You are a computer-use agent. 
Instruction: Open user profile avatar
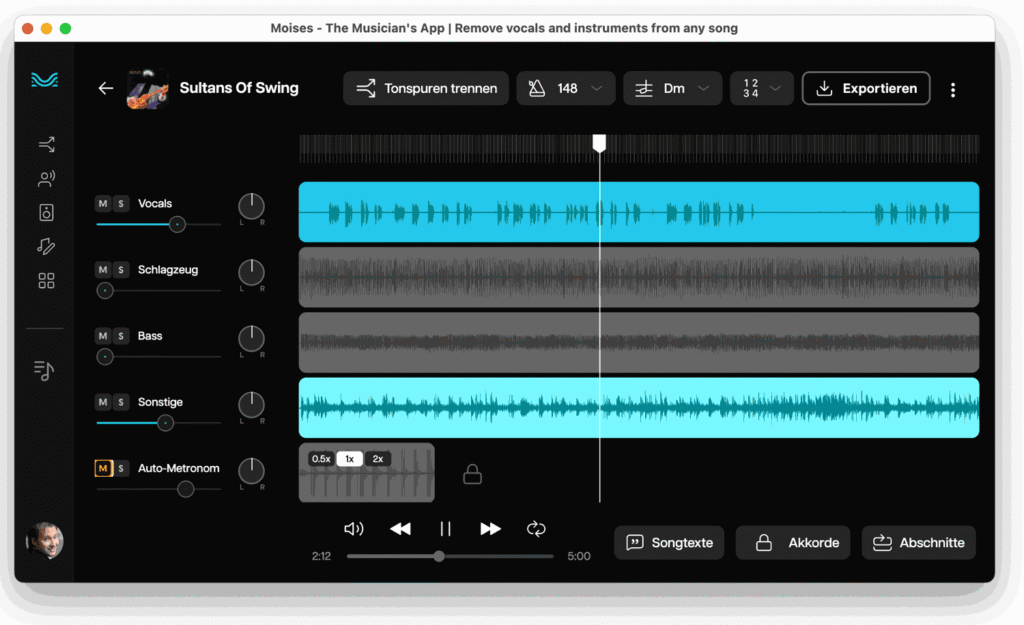coord(44,541)
